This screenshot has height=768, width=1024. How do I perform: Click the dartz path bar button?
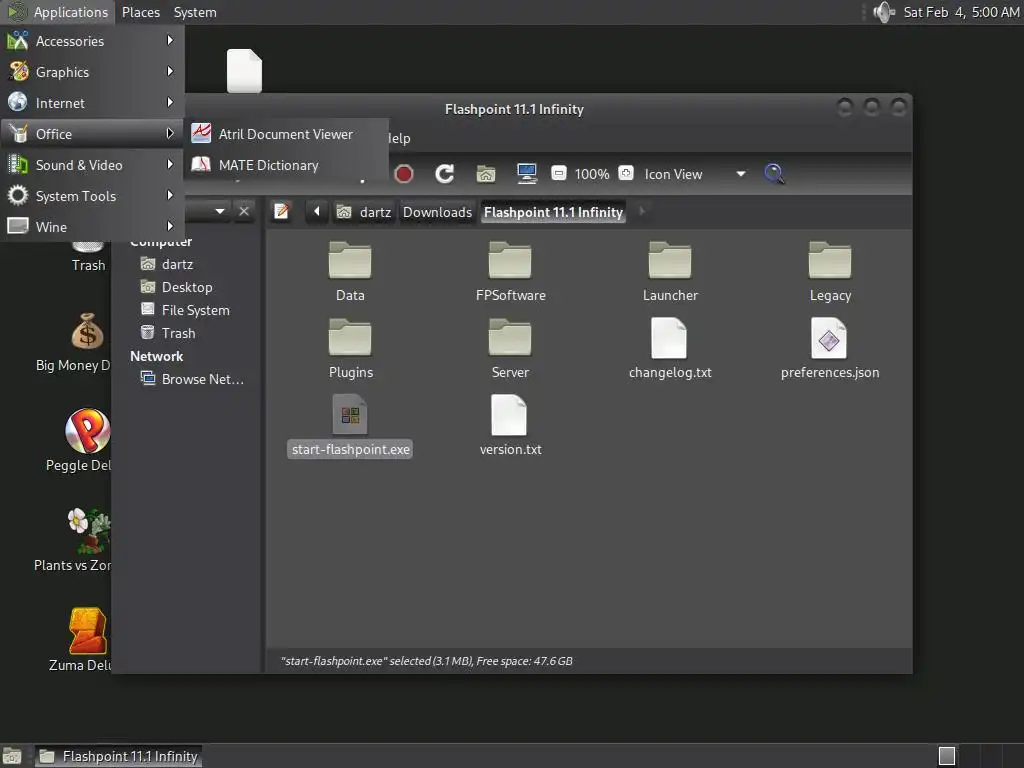coord(364,212)
